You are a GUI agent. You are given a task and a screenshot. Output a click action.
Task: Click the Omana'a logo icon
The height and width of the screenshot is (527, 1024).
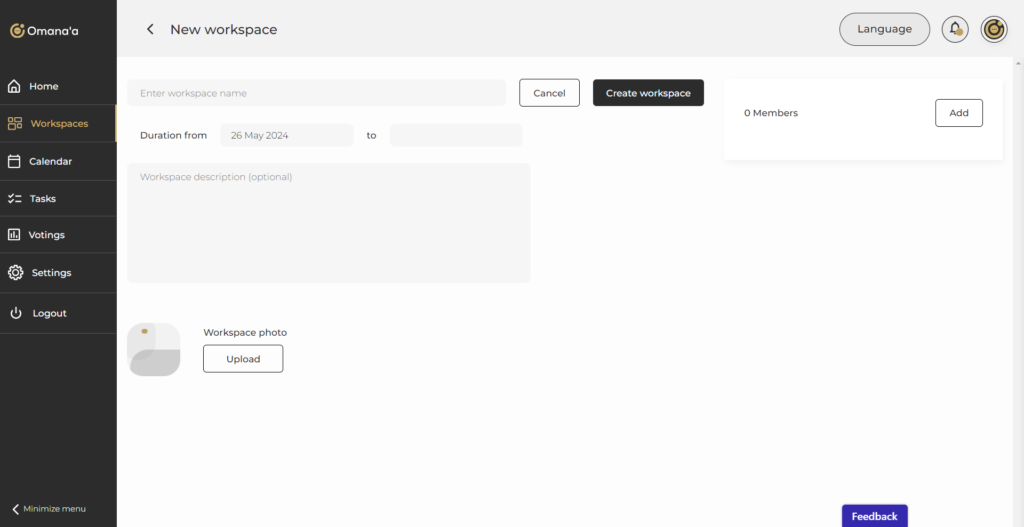pyautogui.click(x=17, y=31)
